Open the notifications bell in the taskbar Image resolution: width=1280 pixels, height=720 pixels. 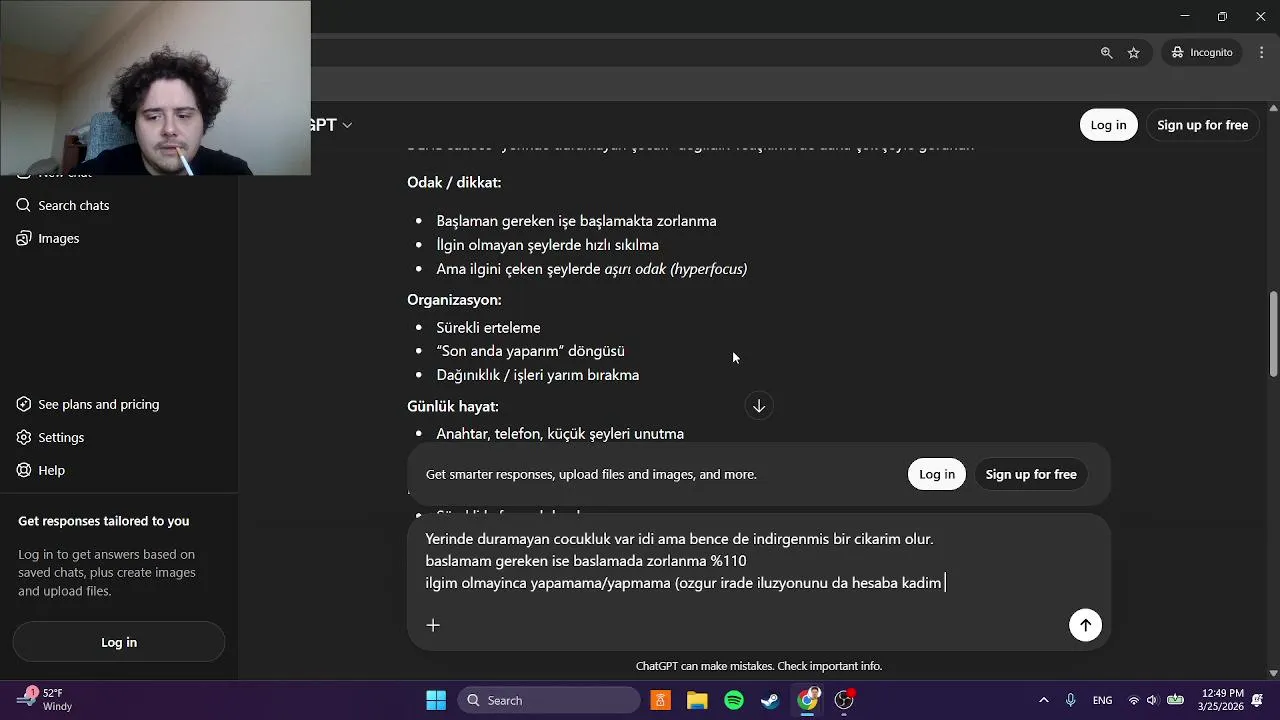click(1257, 700)
